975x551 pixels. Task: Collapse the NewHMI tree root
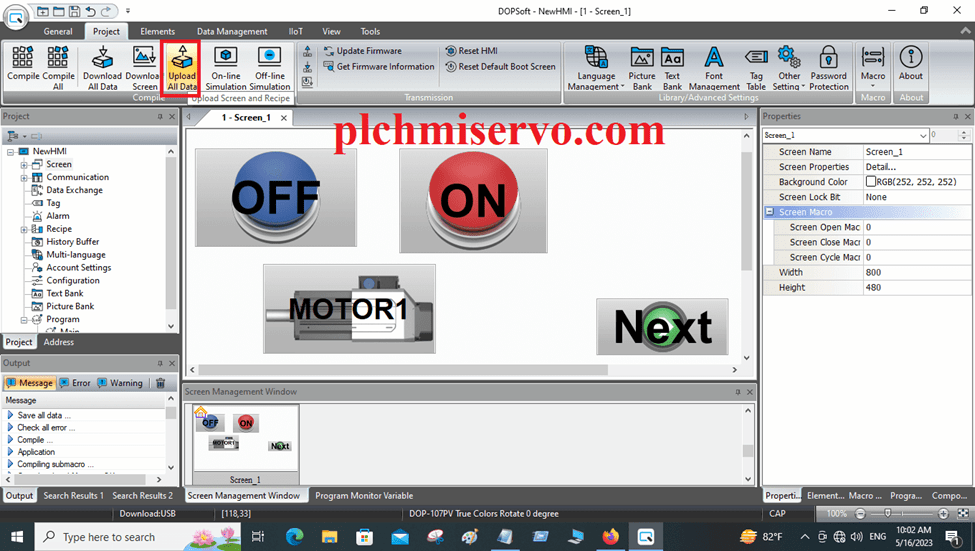coord(11,152)
